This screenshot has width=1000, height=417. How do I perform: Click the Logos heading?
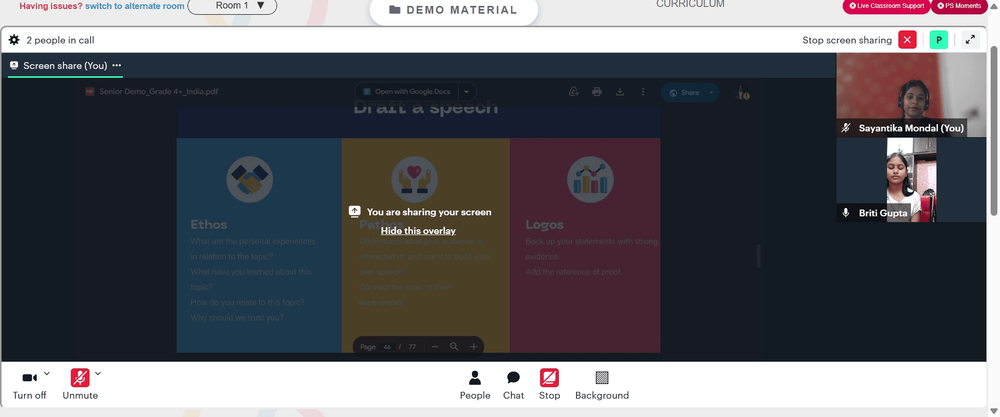[x=545, y=224]
